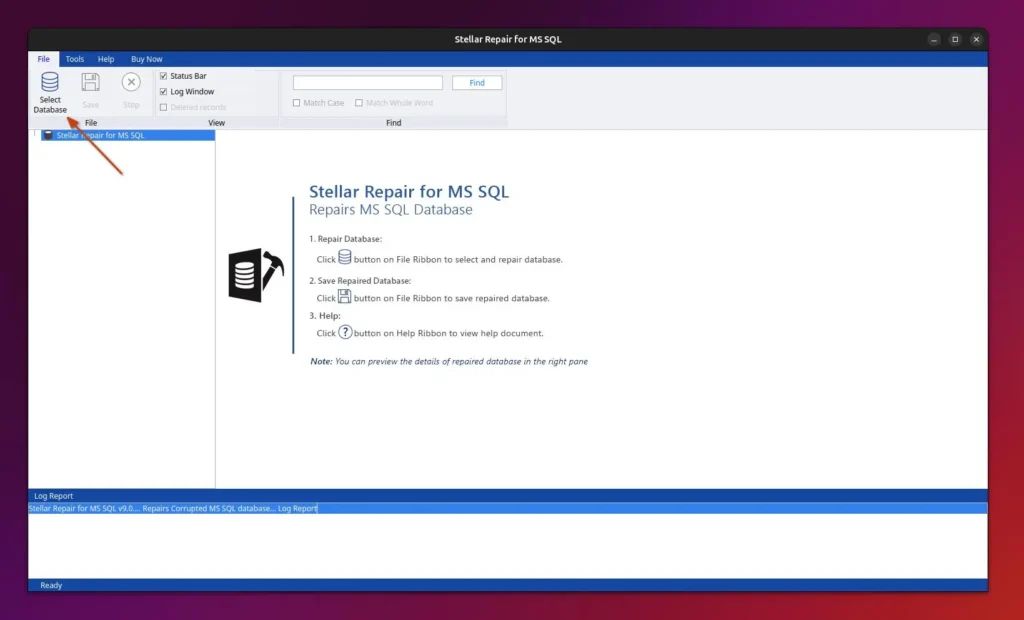Screen dimensions: 1024x620
Task: Toggle the Status Bar checkbox
Action: (164, 76)
